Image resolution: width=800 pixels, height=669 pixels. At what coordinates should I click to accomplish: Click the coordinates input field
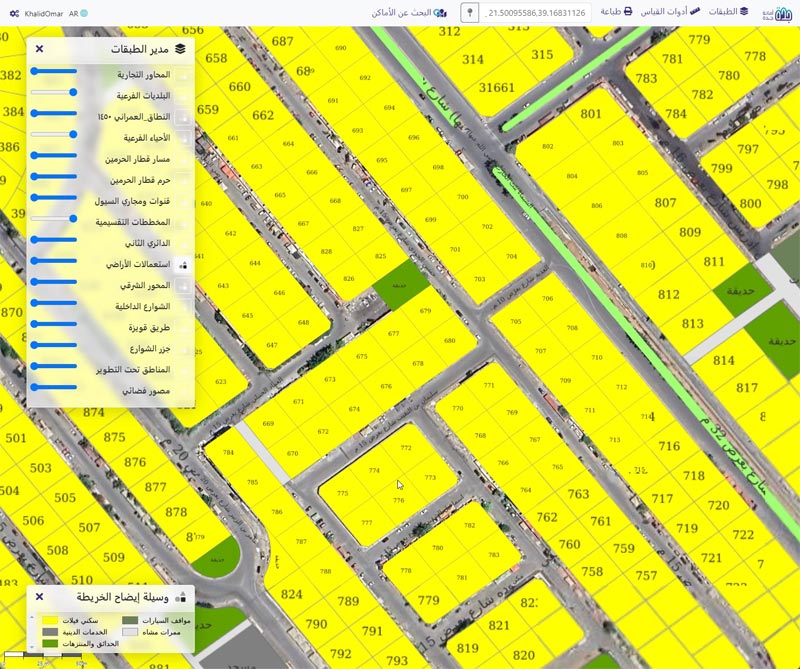click(x=535, y=13)
